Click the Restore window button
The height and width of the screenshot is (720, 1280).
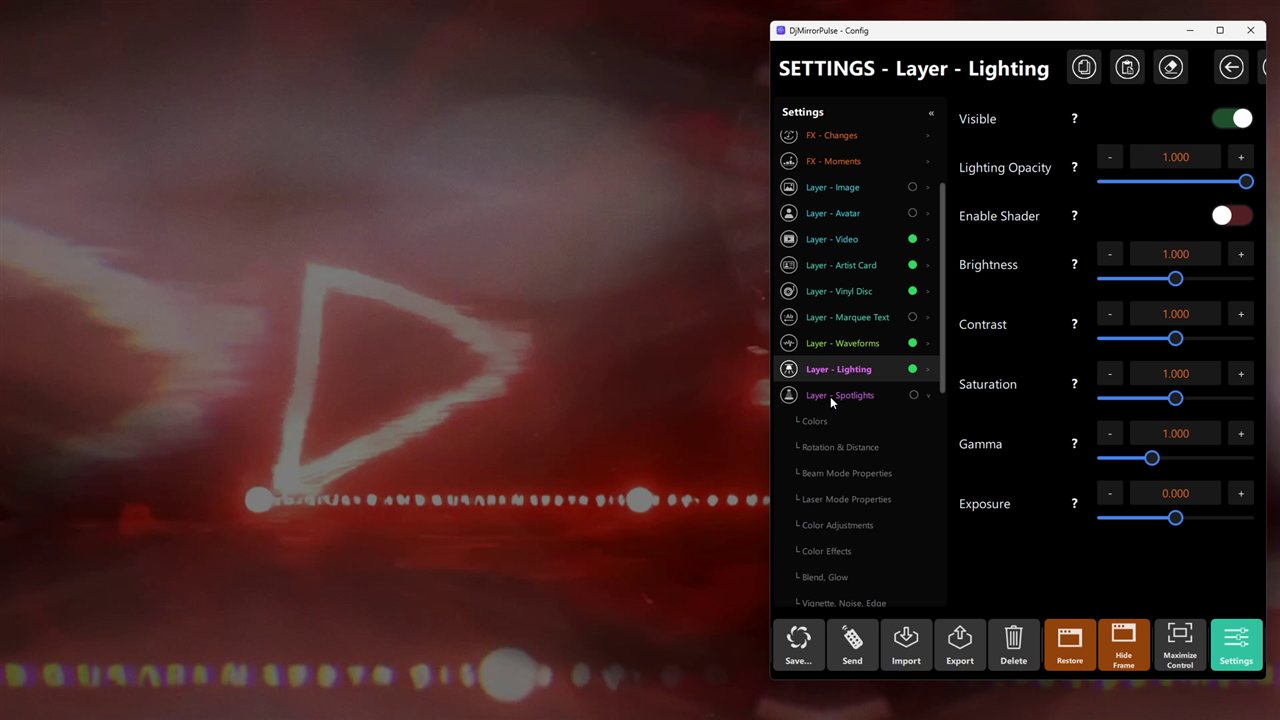point(1070,645)
